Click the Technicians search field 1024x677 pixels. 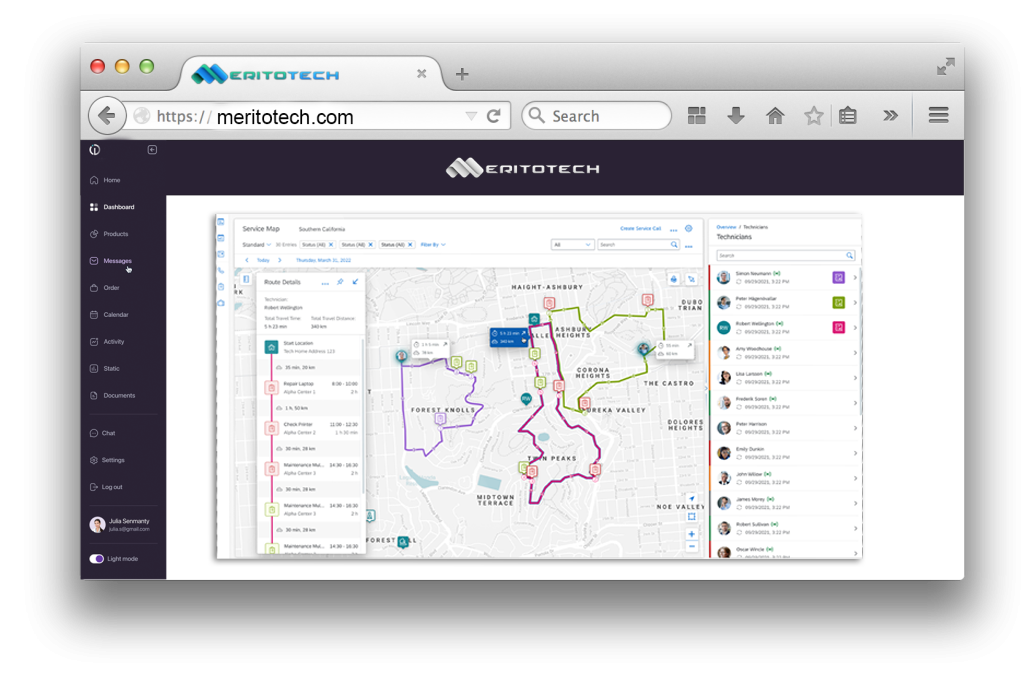pyautogui.click(x=786, y=255)
